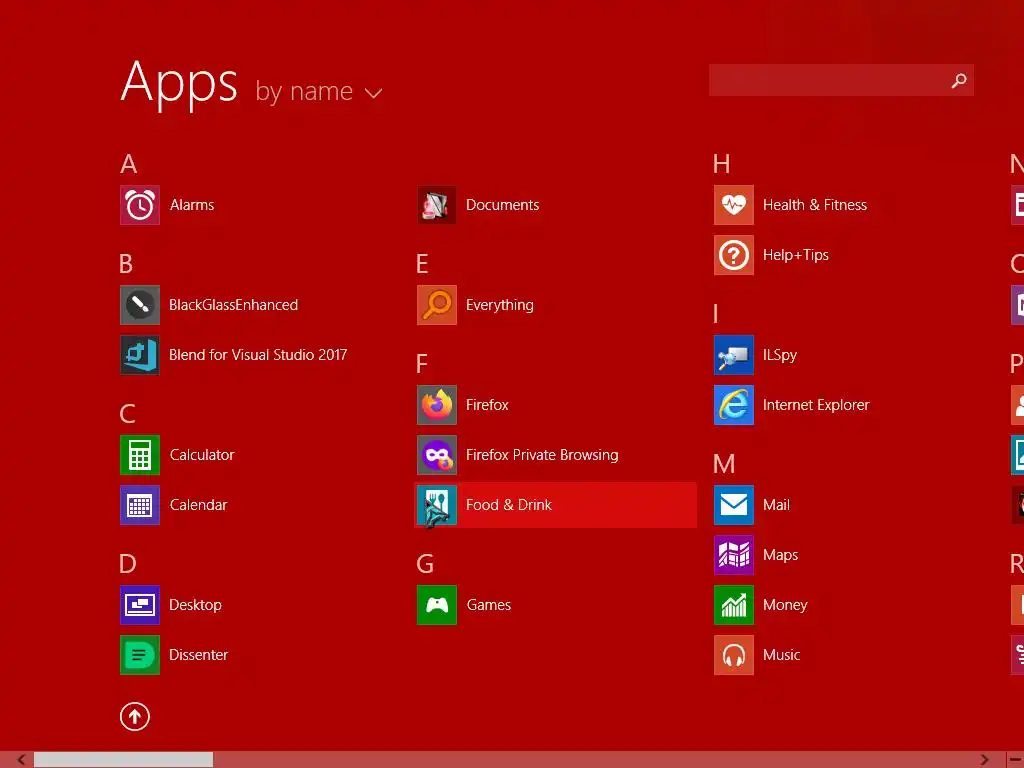This screenshot has width=1024, height=768.
Task: Jump via the letter A group header
Action: pos(129,164)
